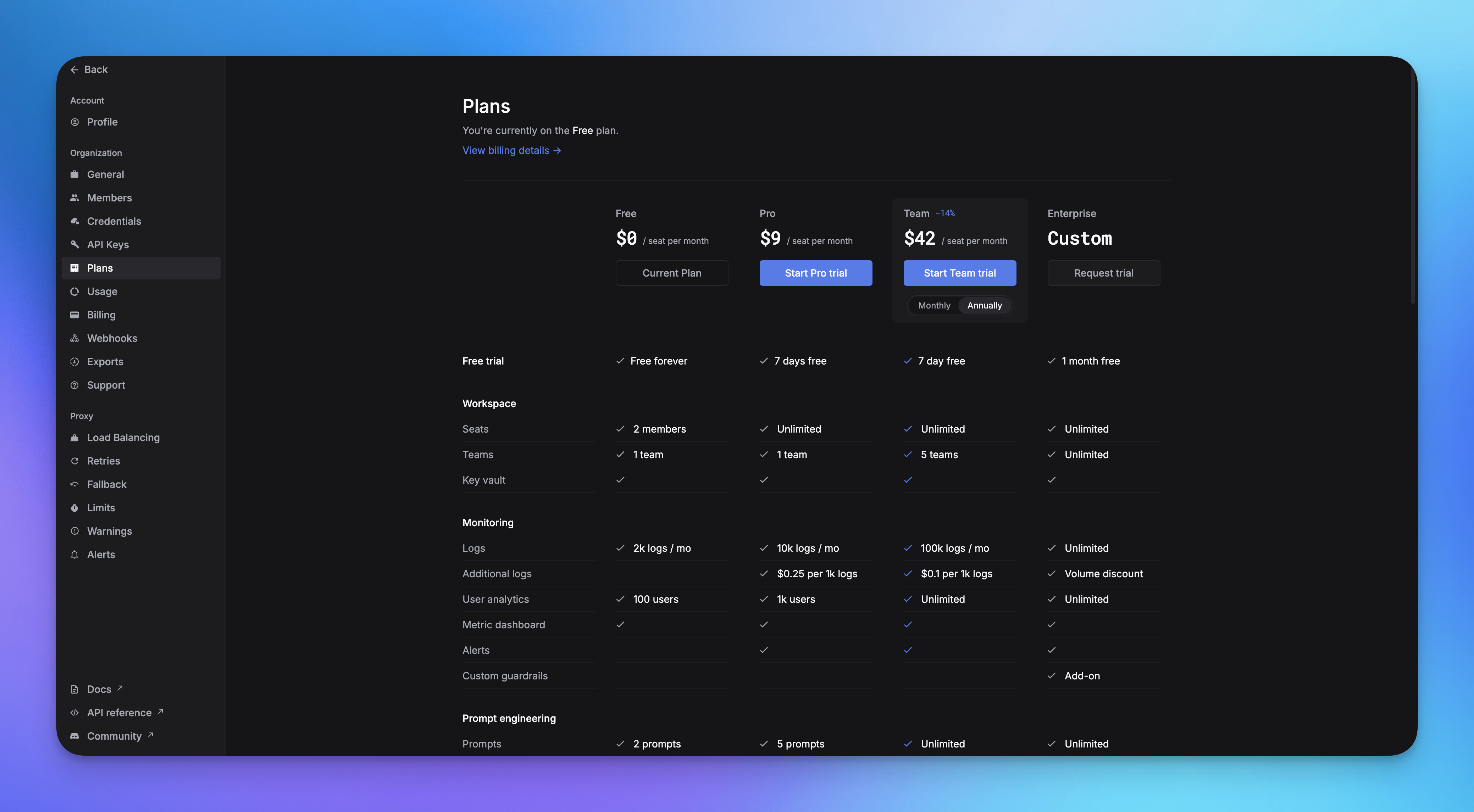This screenshot has height=812, width=1474.
Task: Click the Credentials sidebar icon
Action: click(74, 222)
